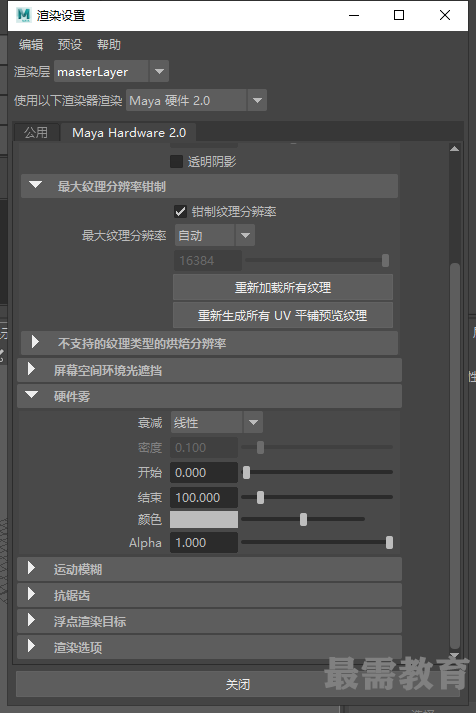Click the Alpha 1.000 input field
Image resolution: width=476 pixels, height=713 pixels.
204,542
